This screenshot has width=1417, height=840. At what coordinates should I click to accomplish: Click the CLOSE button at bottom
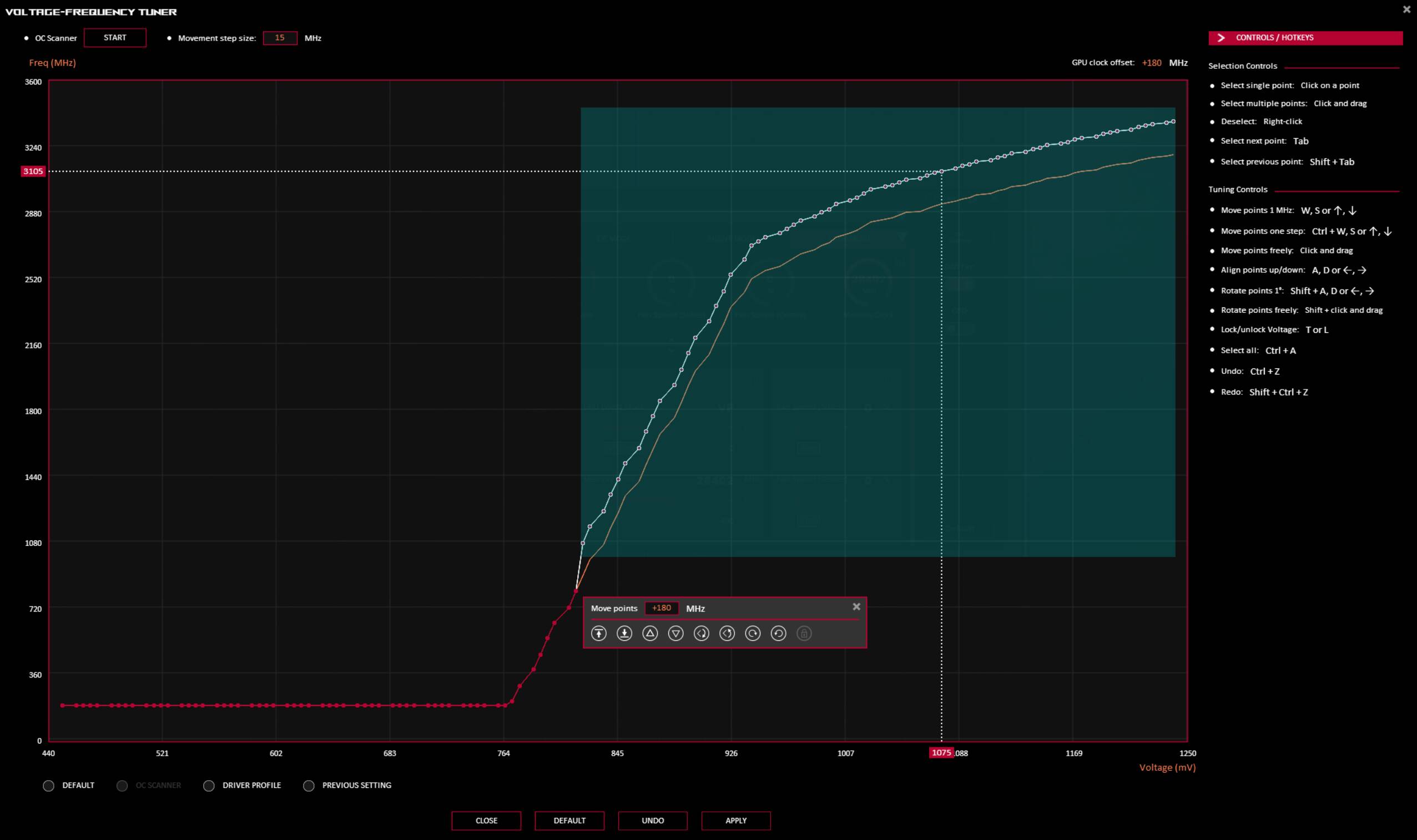486,821
